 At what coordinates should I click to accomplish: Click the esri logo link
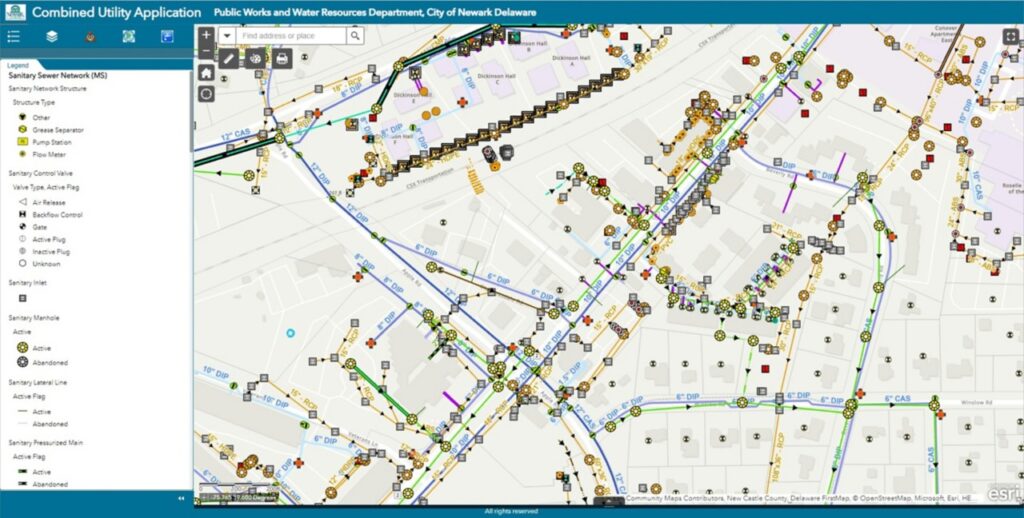(1002, 494)
